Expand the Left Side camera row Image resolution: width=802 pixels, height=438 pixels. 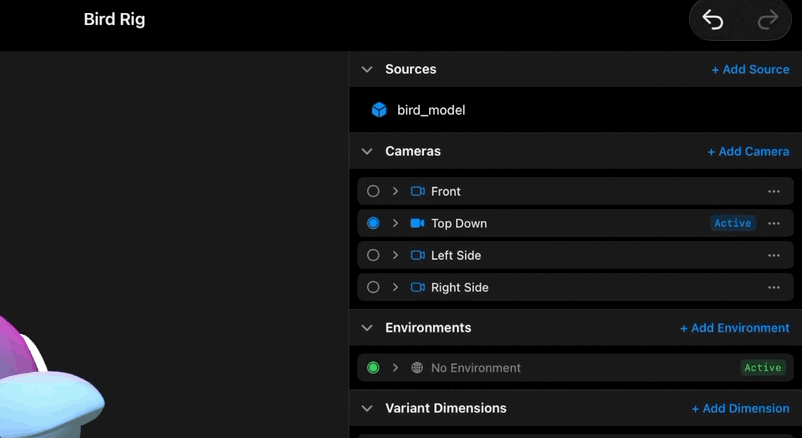point(395,255)
